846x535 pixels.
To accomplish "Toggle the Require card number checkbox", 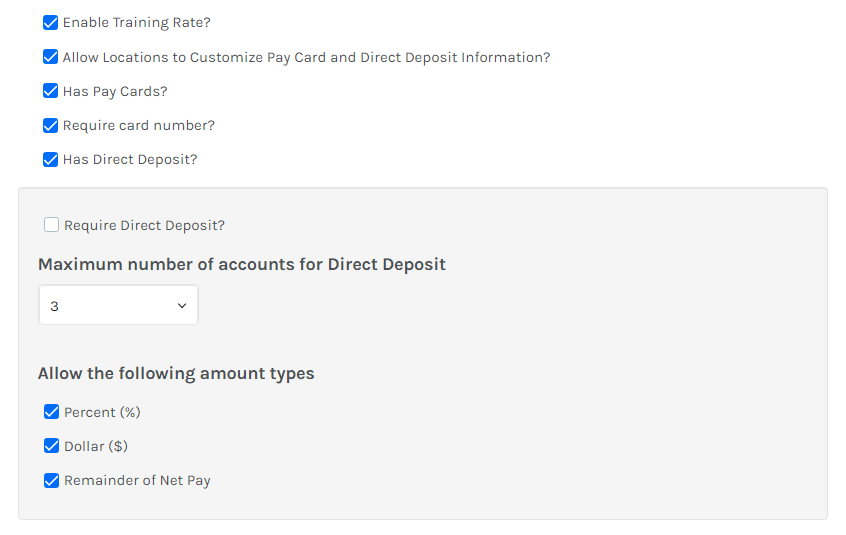I will point(51,125).
